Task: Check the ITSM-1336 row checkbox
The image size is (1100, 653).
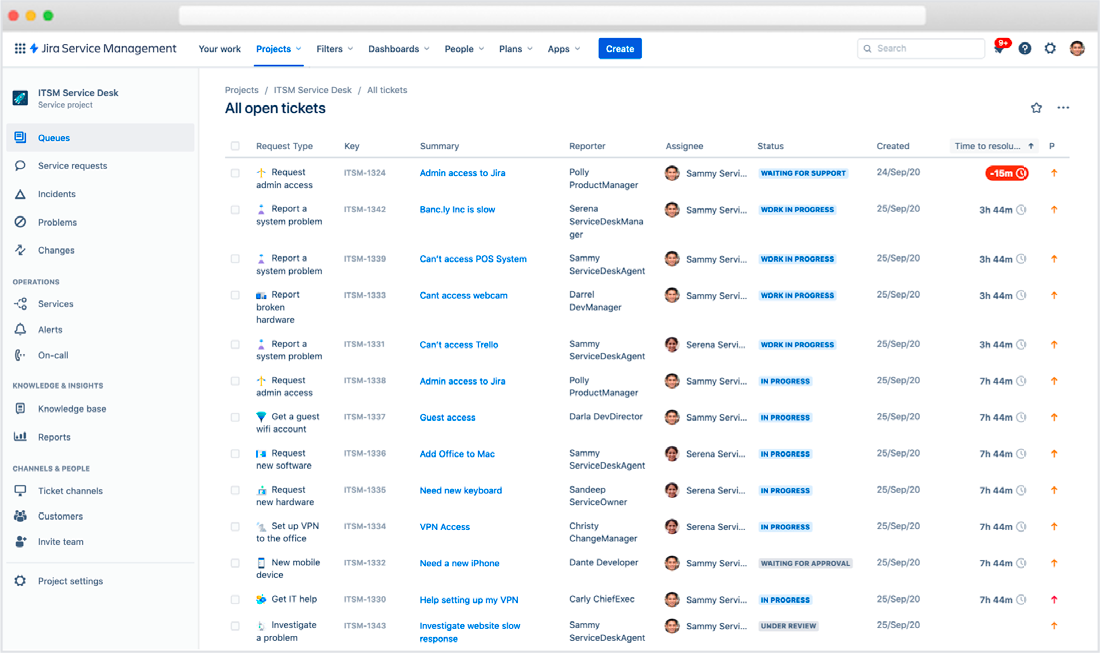Action: coord(235,453)
